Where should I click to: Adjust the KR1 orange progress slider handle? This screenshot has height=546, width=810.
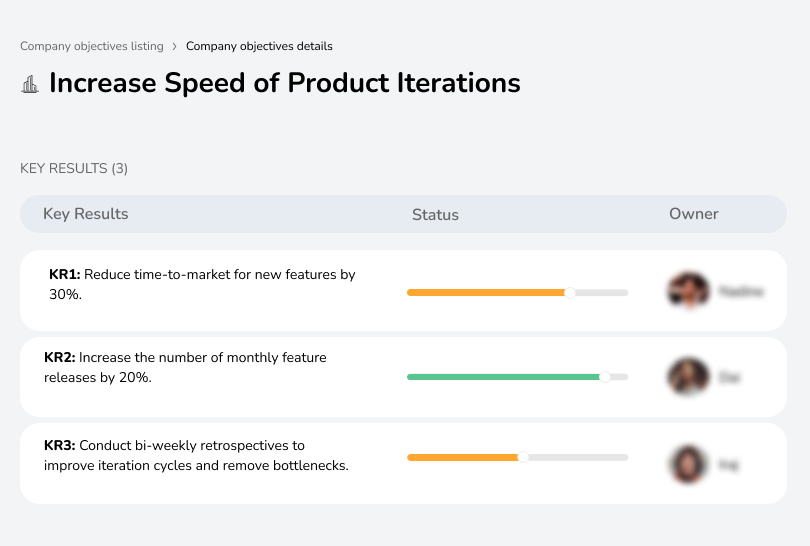point(570,293)
